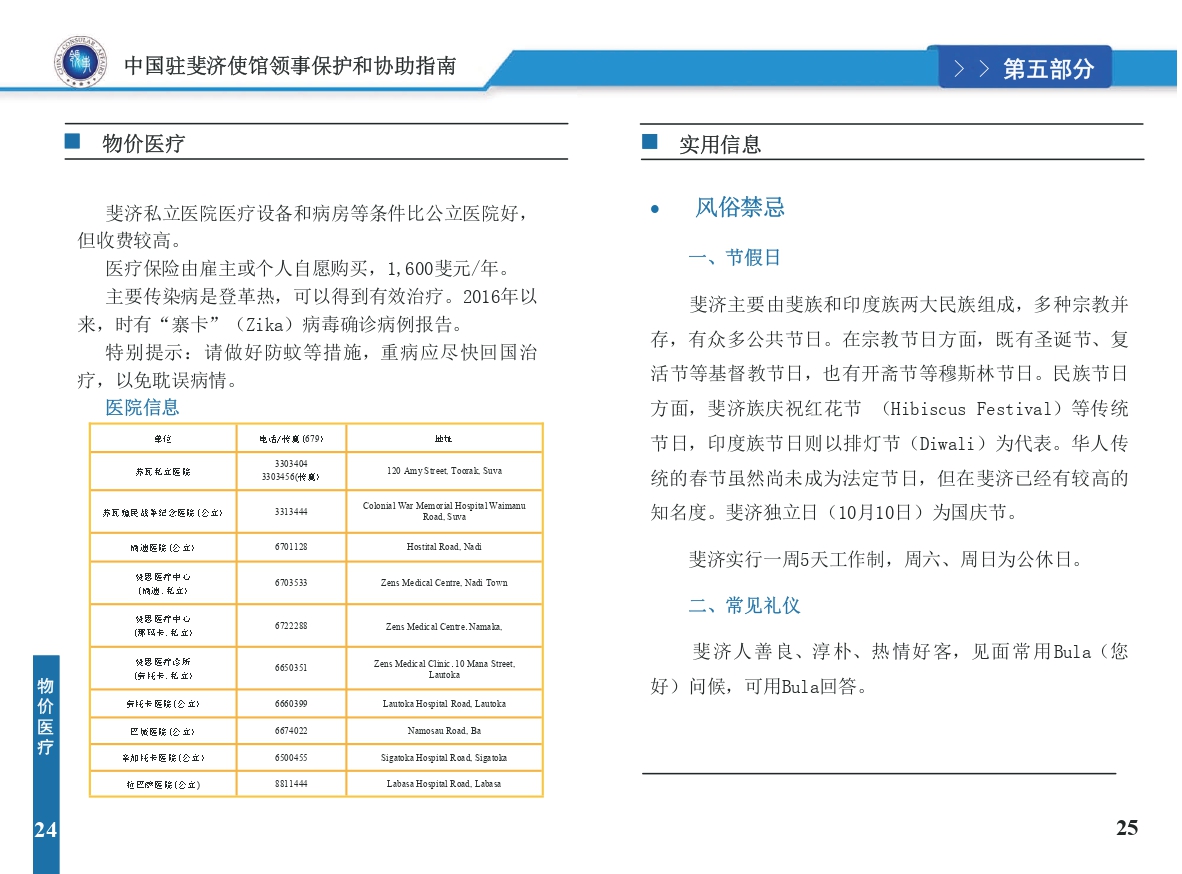Click the blue square beside 实用信息 heading
The height and width of the screenshot is (874, 1182).
[x=650, y=142]
